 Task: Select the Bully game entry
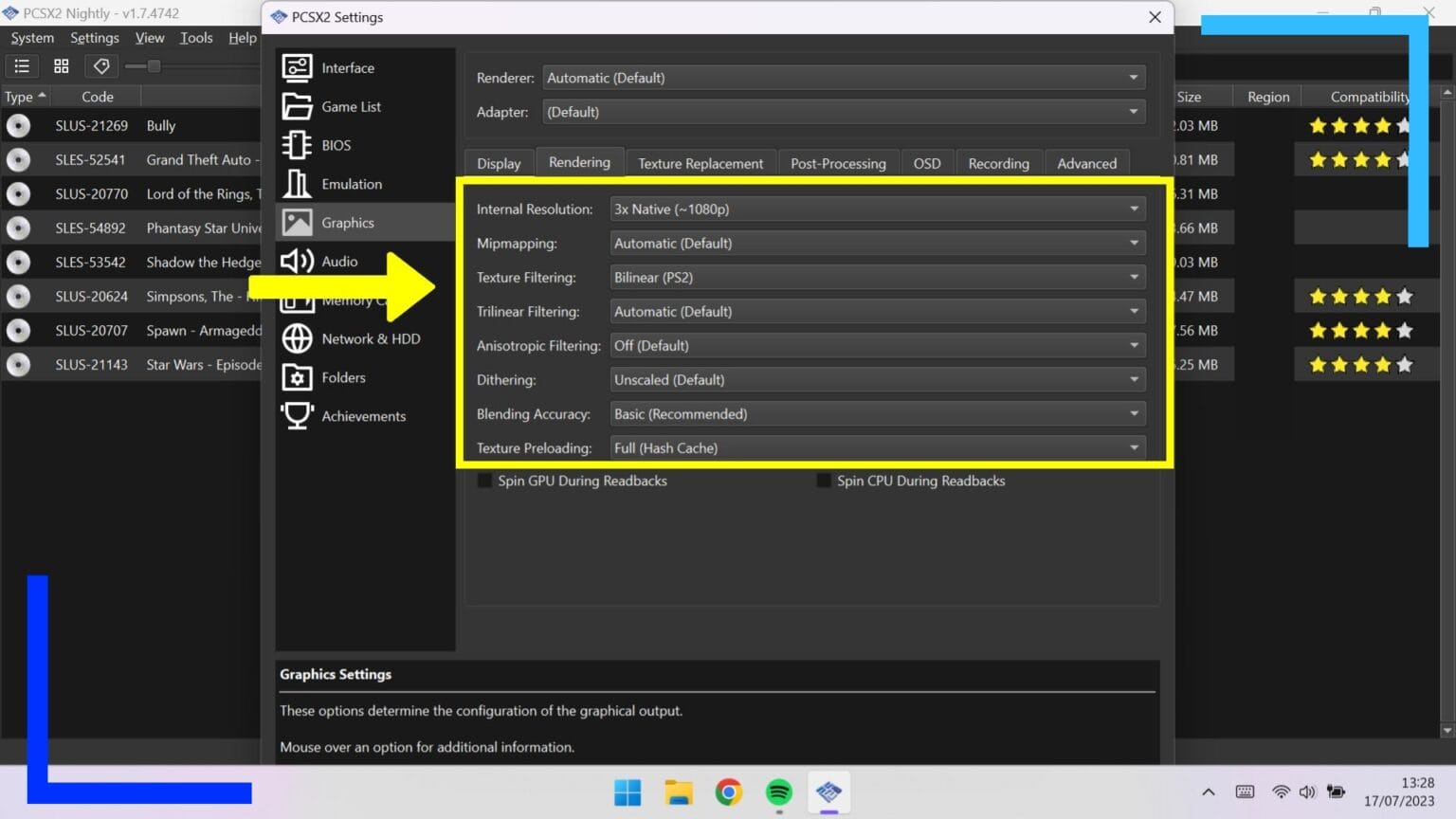(161, 125)
